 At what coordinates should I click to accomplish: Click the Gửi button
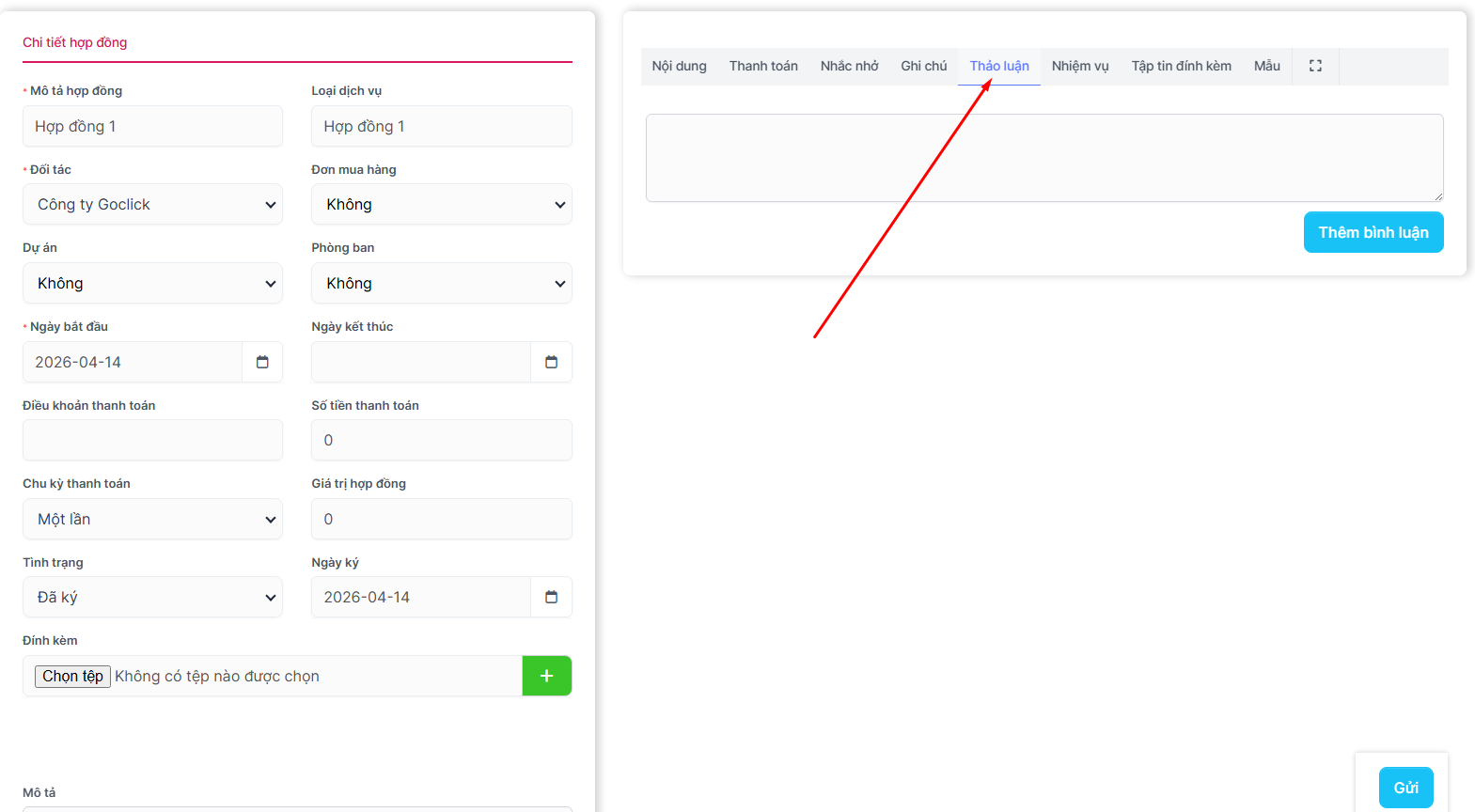point(1405,788)
